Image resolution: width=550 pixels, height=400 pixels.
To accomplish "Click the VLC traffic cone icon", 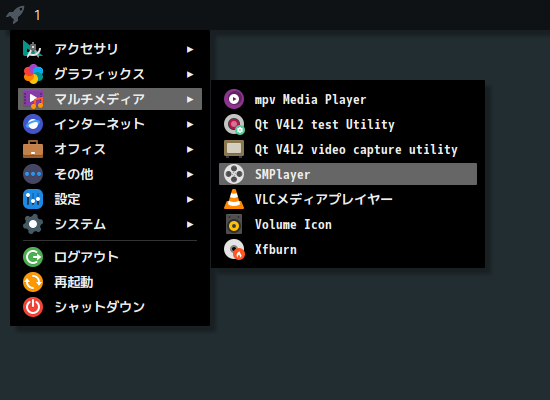I will tap(234, 199).
